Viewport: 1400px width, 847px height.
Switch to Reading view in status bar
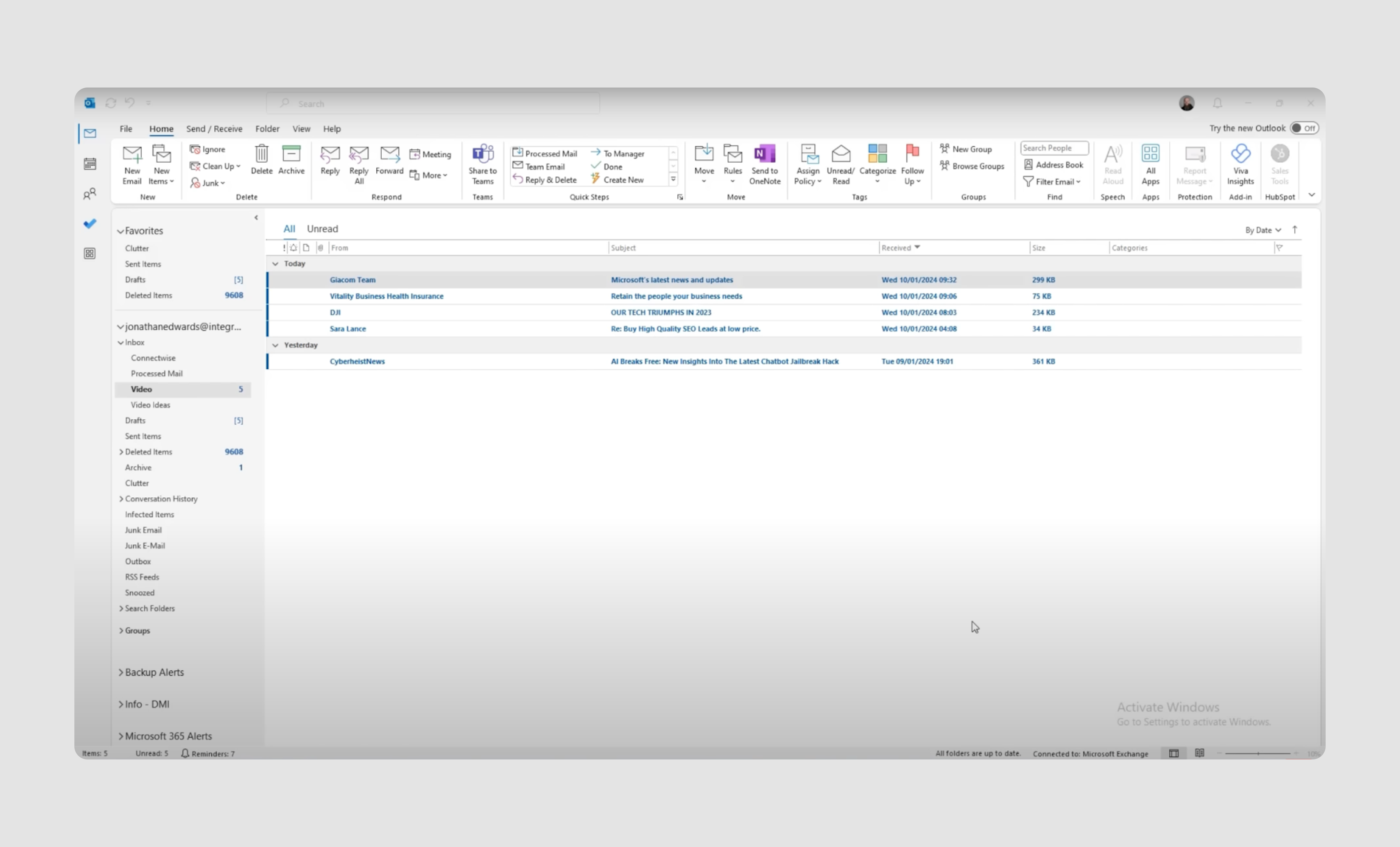click(1199, 753)
